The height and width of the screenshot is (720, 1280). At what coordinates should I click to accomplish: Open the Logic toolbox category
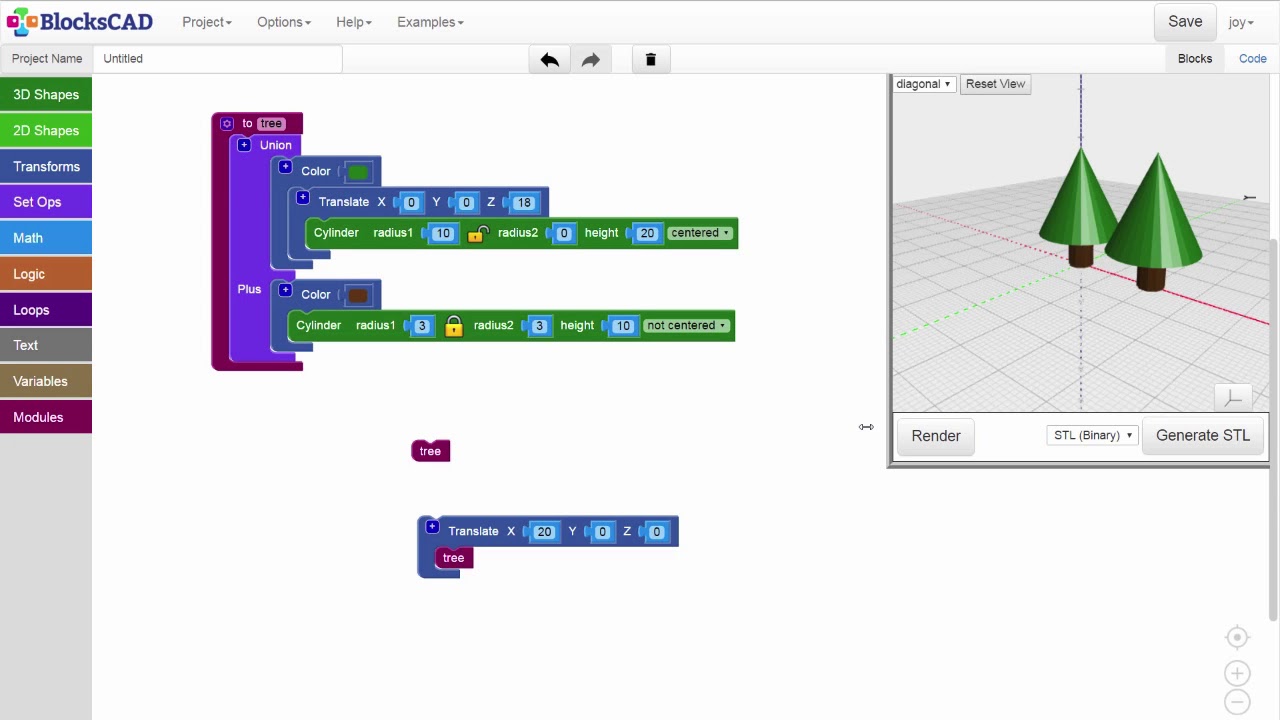[46, 274]
